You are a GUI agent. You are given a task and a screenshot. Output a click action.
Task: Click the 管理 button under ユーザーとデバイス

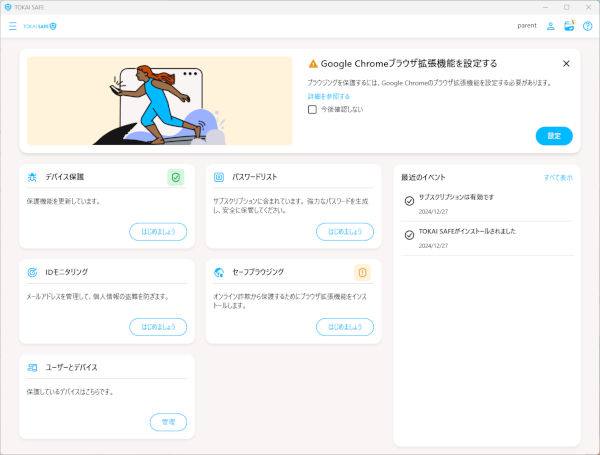(x=168, y=422)
